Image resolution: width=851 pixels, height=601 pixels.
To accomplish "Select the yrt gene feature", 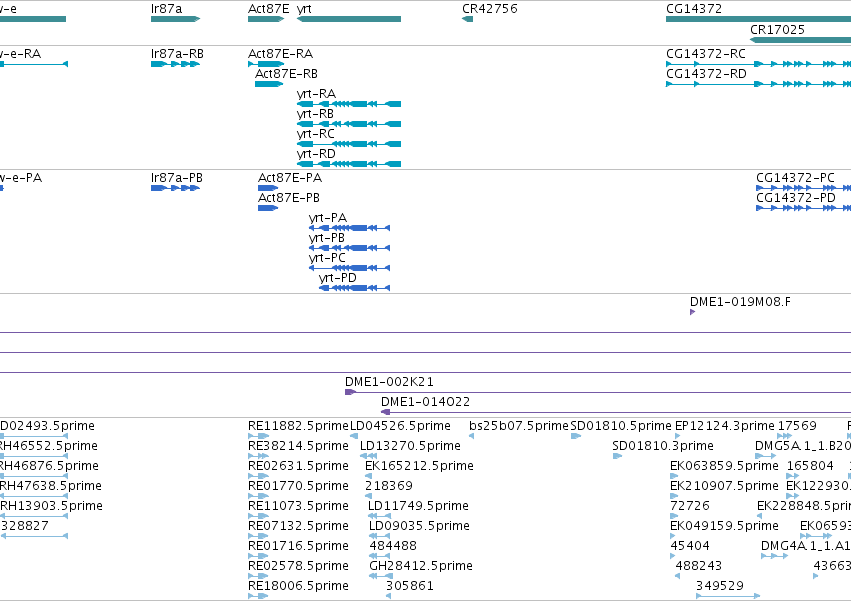I will tap(349, 19).
